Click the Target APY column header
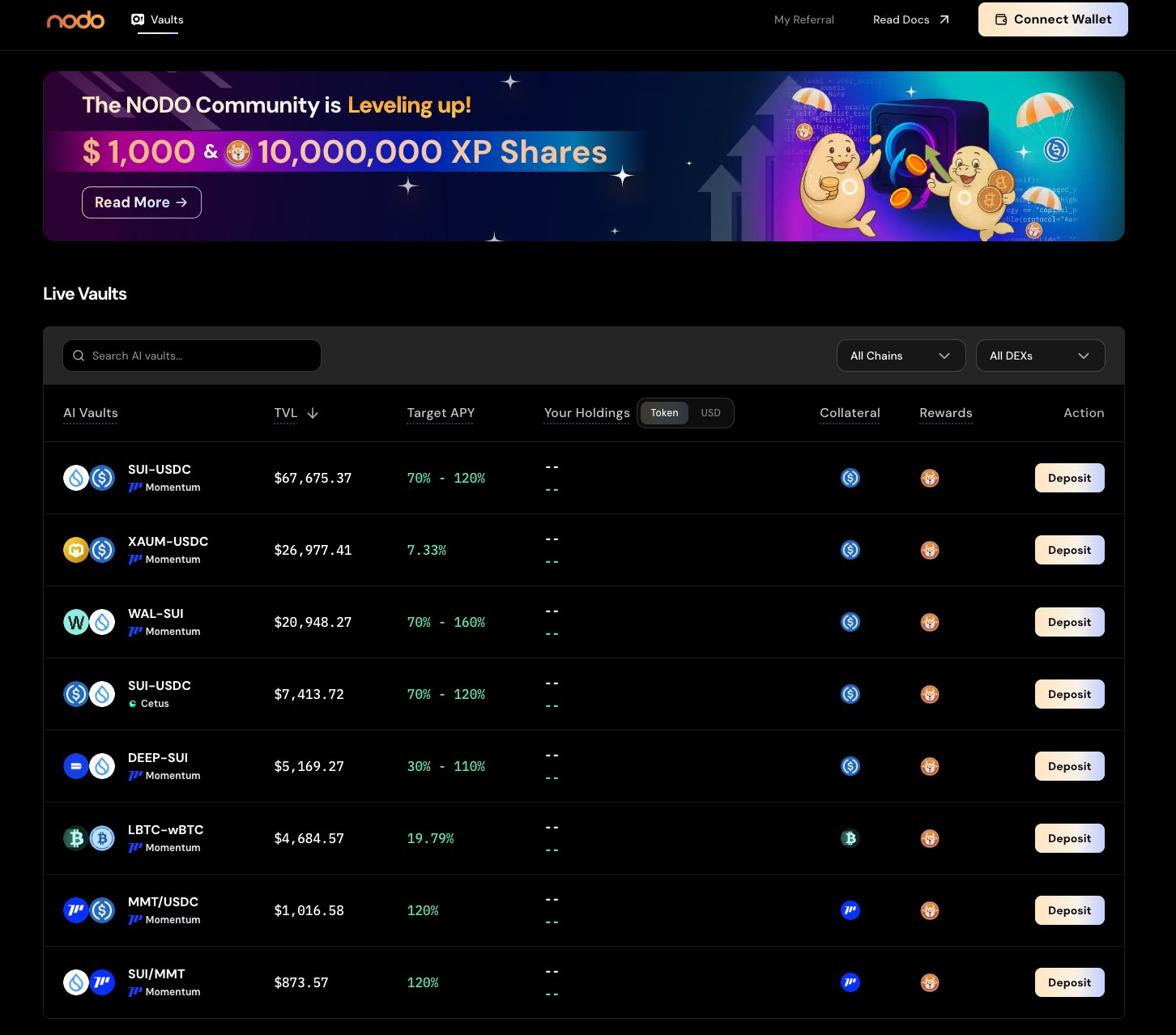Screen dimensions: 1176x1035 (x=441, y=413)
